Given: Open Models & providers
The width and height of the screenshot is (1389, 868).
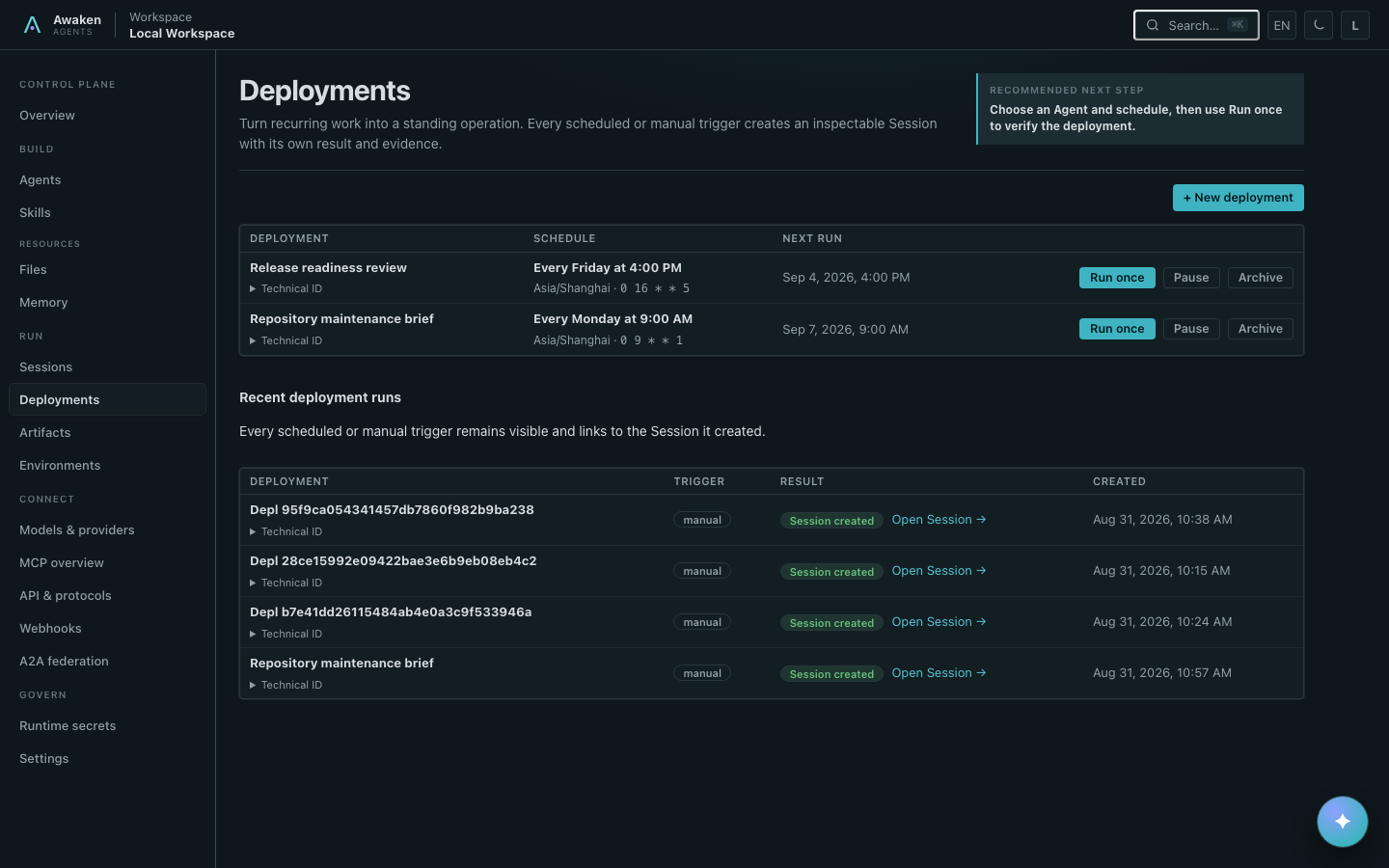Looking at the screenshot, I should point(107,529).
